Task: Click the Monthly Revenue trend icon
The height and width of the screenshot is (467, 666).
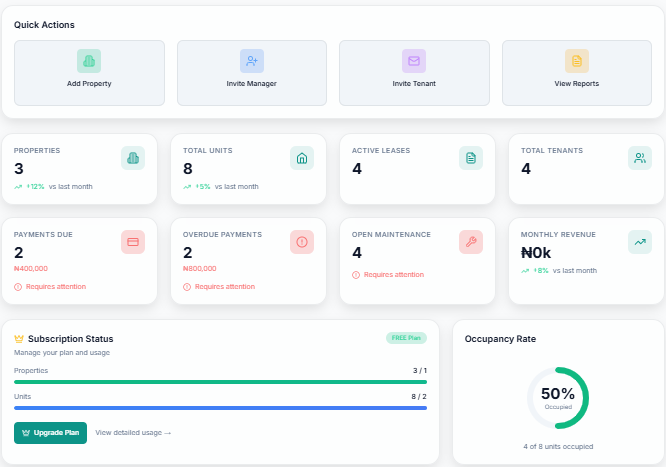Action: point(640,242)
